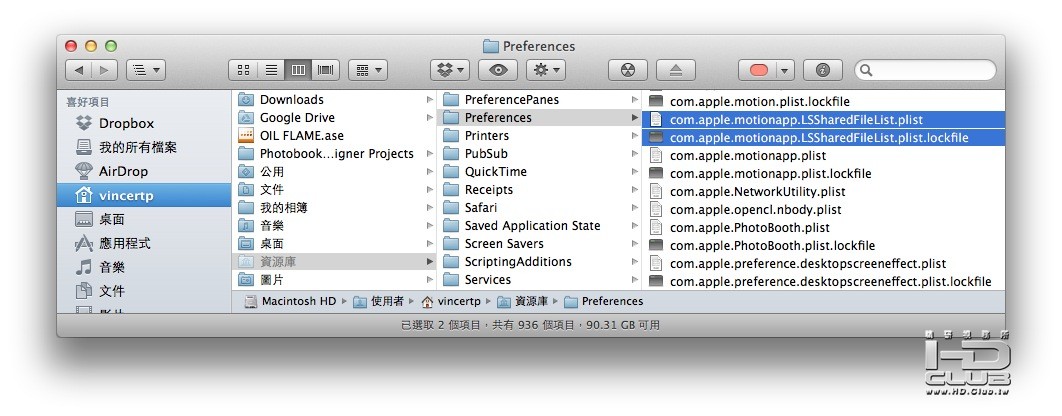Select com.apple.motionapp.LSSharedFileList.plist.lockfile
Image resolution: width=1062 pixels, height=416 pixels.
coord(824,138)
